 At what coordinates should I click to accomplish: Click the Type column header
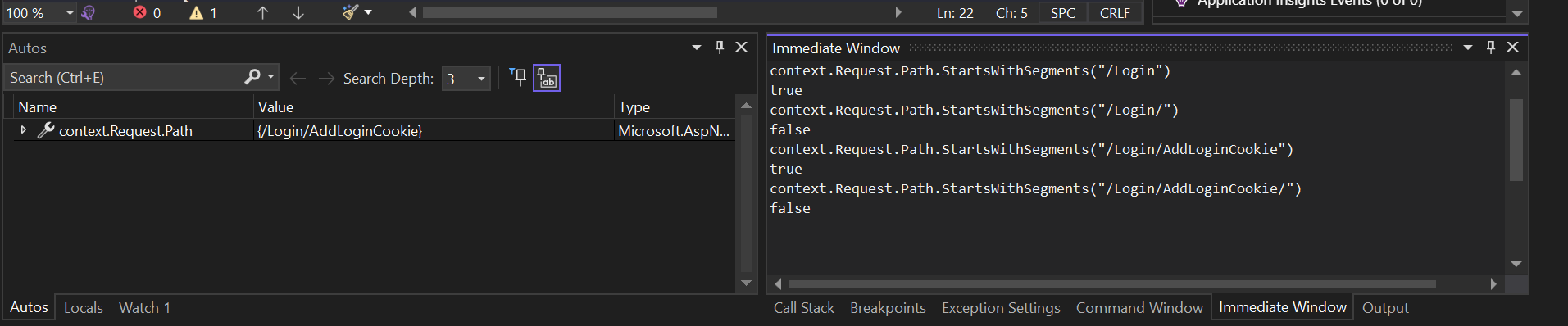[674, 107]
